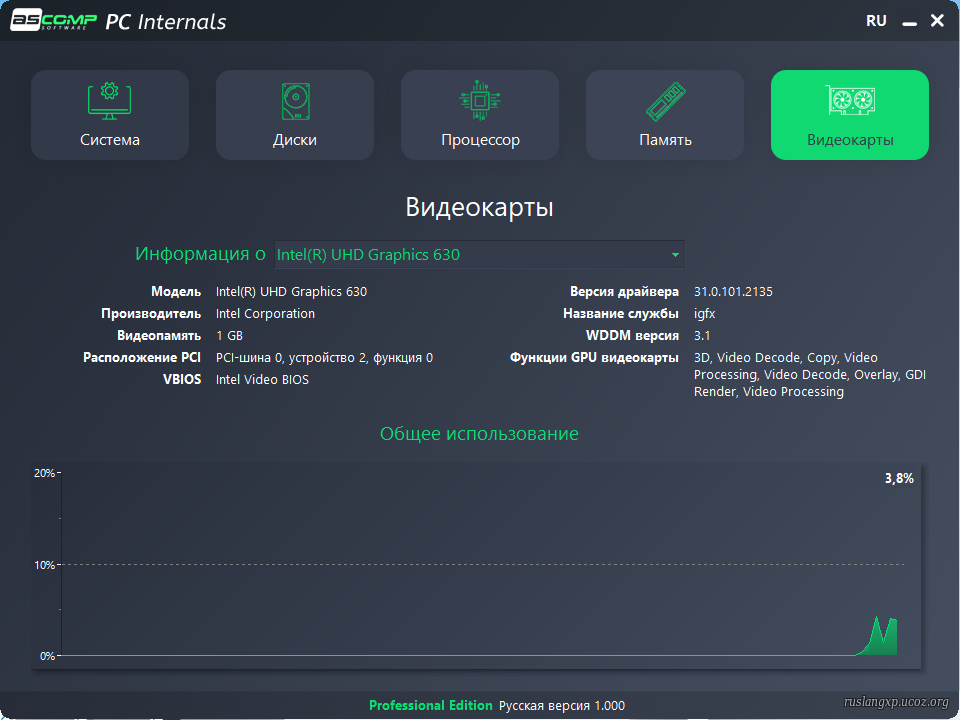Click the video memory value 1 GB
This screenshot has height=720, width=960.
point(230,336)
